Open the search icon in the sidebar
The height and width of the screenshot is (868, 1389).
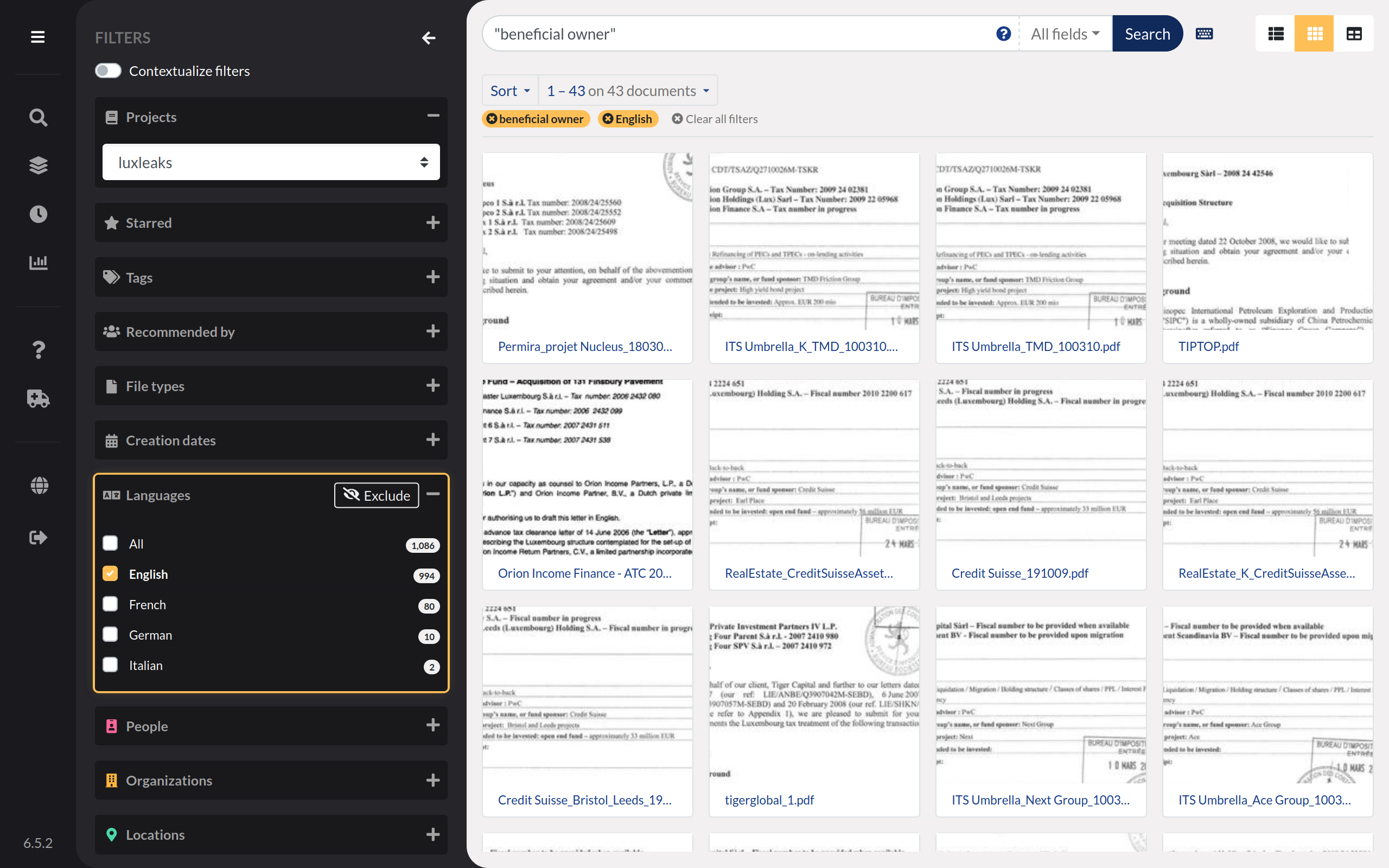[x=39, y=118]
